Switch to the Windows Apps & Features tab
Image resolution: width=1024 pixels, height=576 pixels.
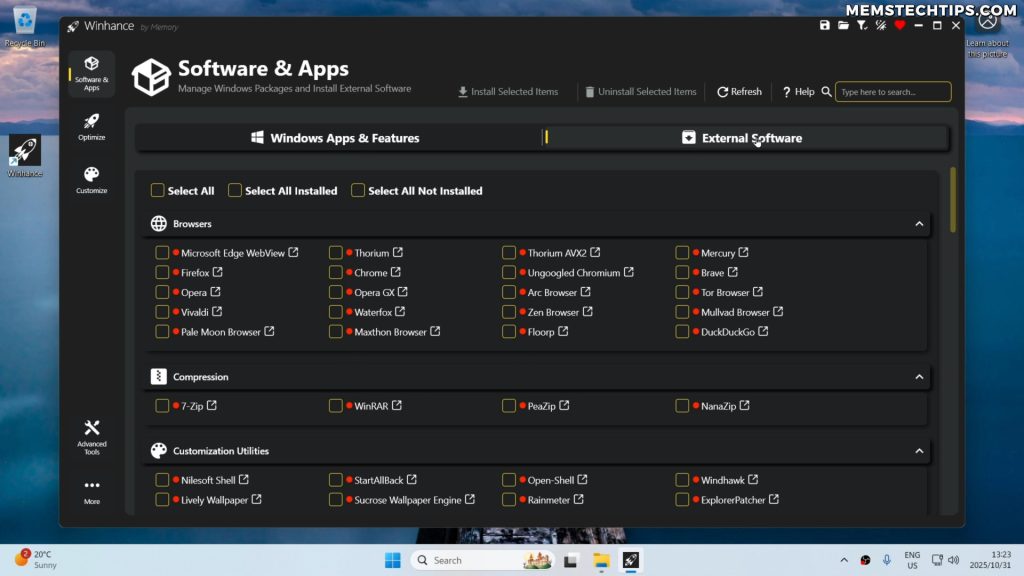(x=337, y=137)
